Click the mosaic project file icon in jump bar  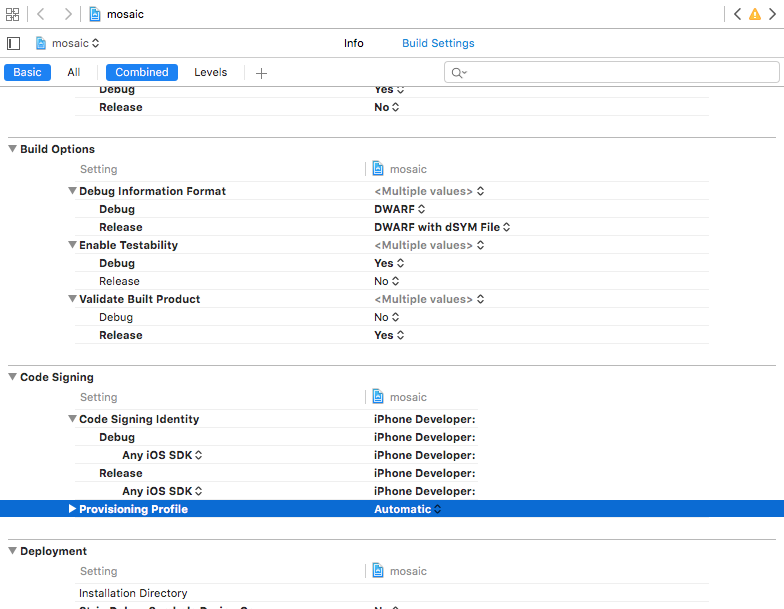(94, 14)
